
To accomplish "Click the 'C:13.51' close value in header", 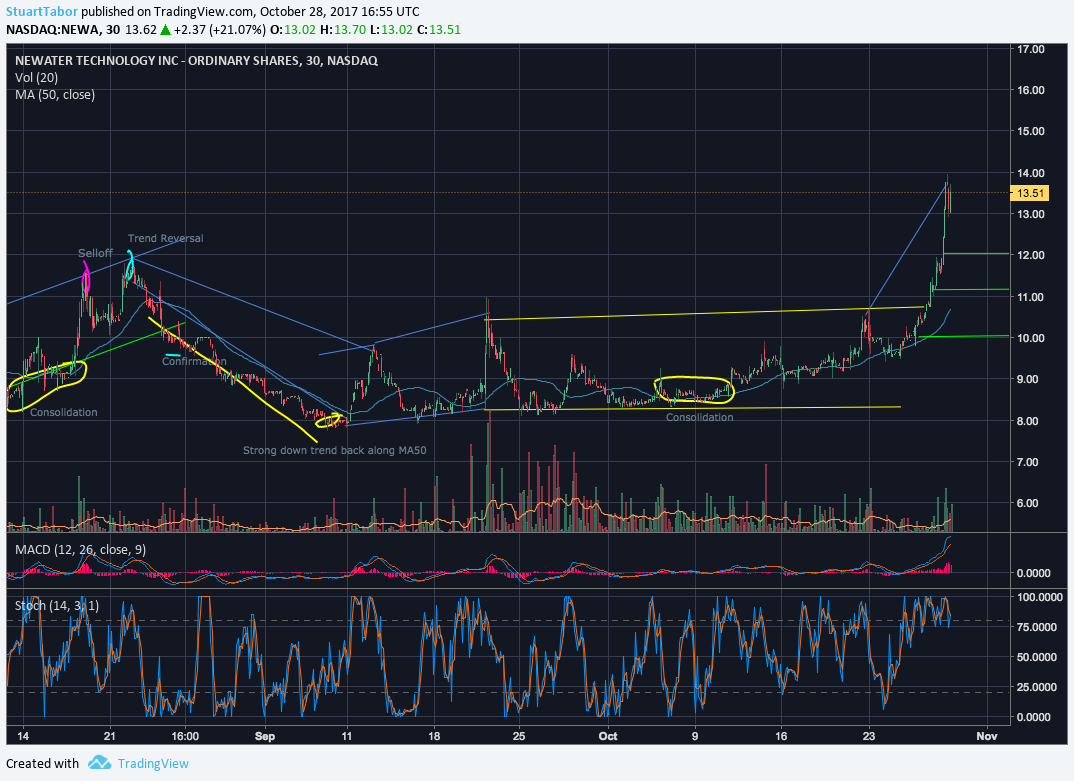I will click(439, 29).
